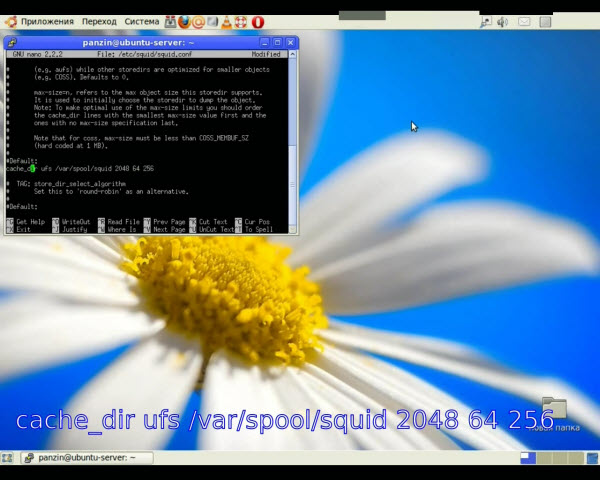Open the Система menu

[x=142, y=21]
